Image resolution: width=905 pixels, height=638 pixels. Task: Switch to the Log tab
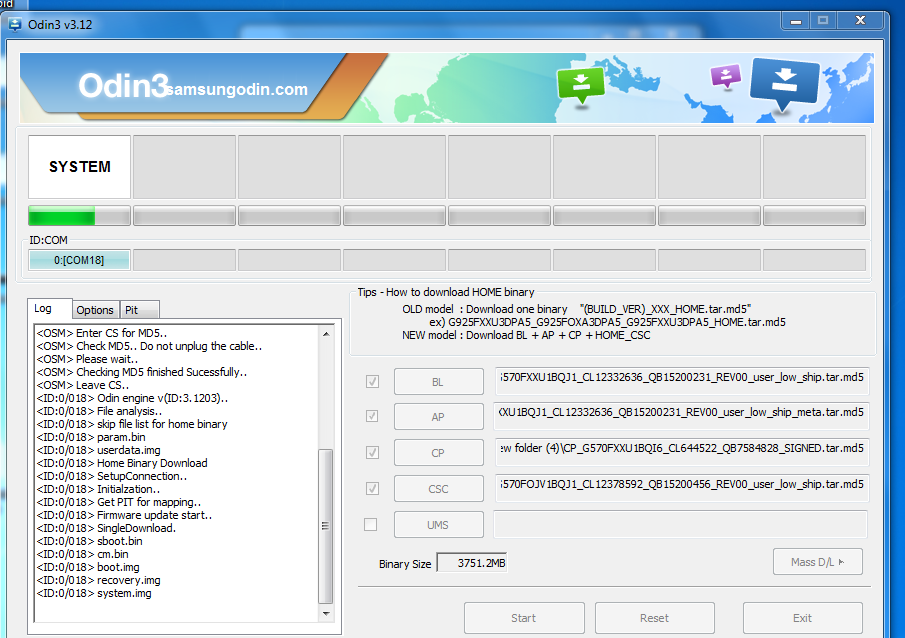coord(50,309)
